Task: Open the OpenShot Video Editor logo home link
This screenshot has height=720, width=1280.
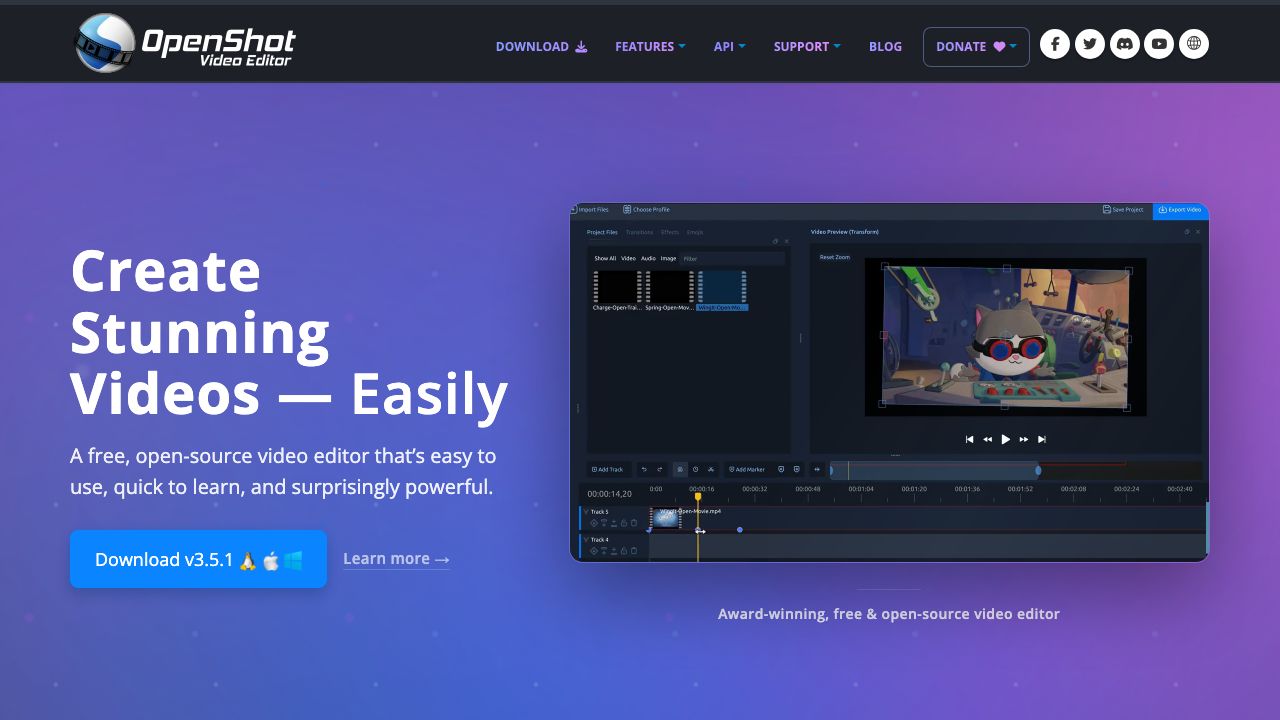Action: pyautogui.click(x=186, y=43)
